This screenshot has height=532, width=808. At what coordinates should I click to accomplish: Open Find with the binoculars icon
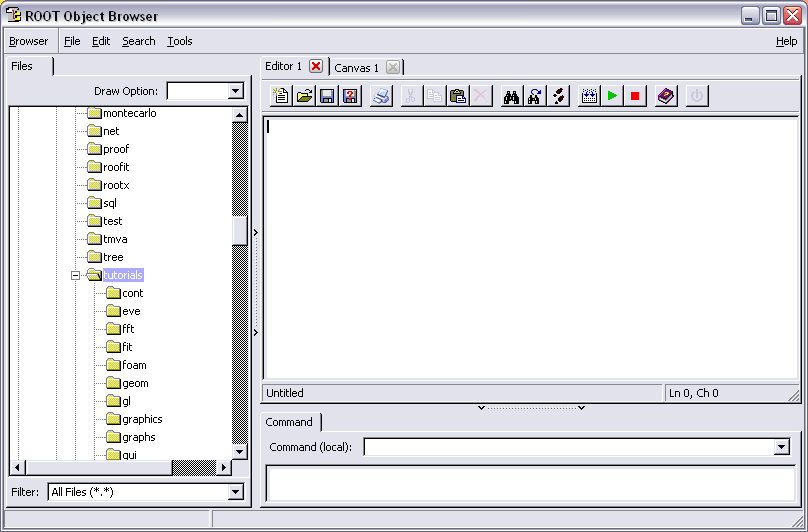[x=511, y=96]
